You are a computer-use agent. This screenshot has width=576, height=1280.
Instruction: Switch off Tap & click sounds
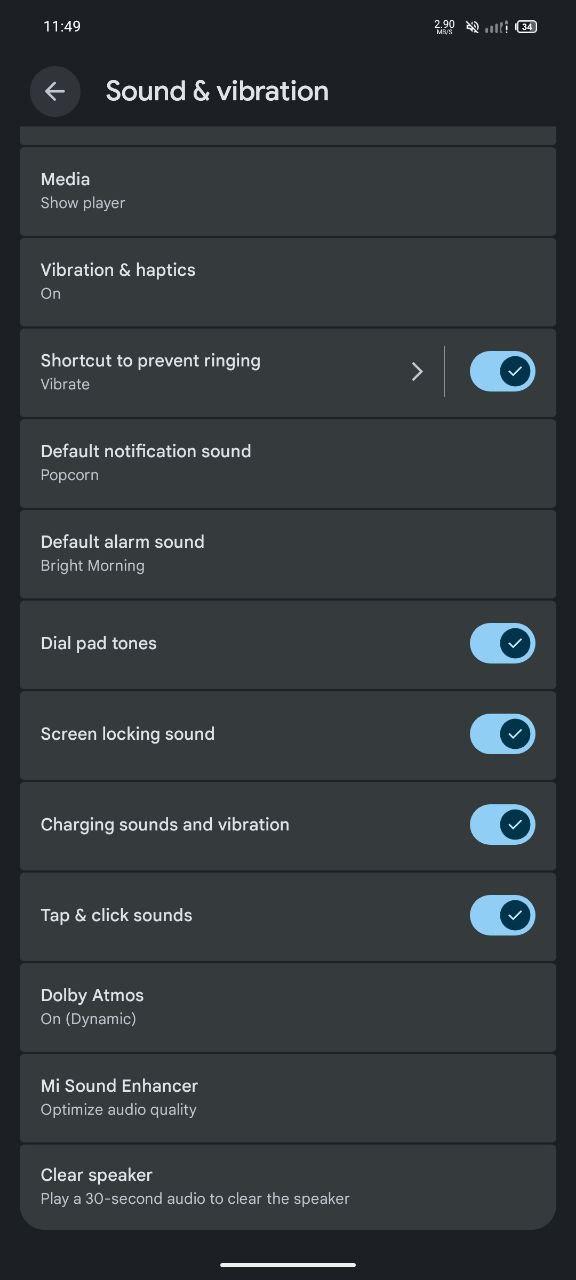click(503, 915)
